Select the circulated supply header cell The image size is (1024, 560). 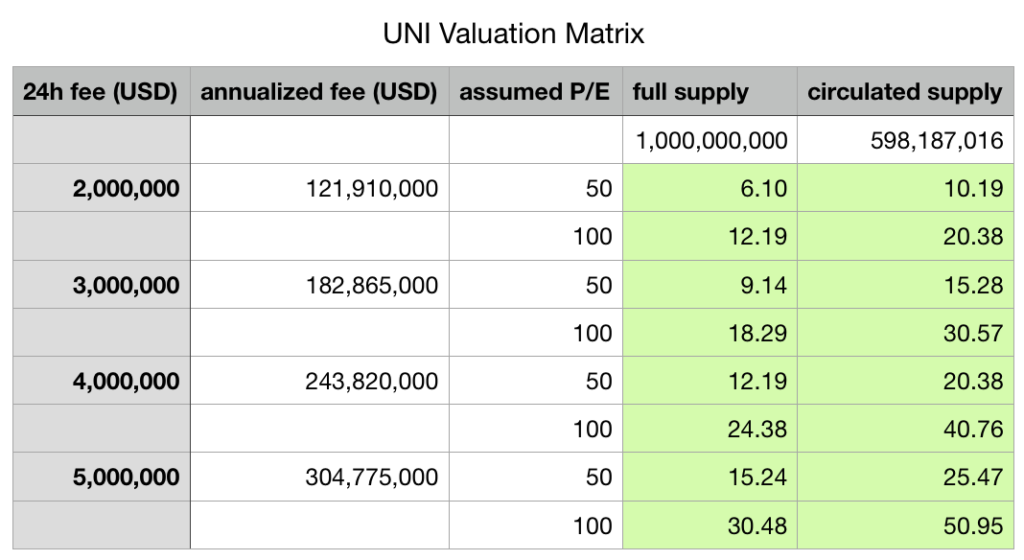pyautogui.click(x=905, y=91)
